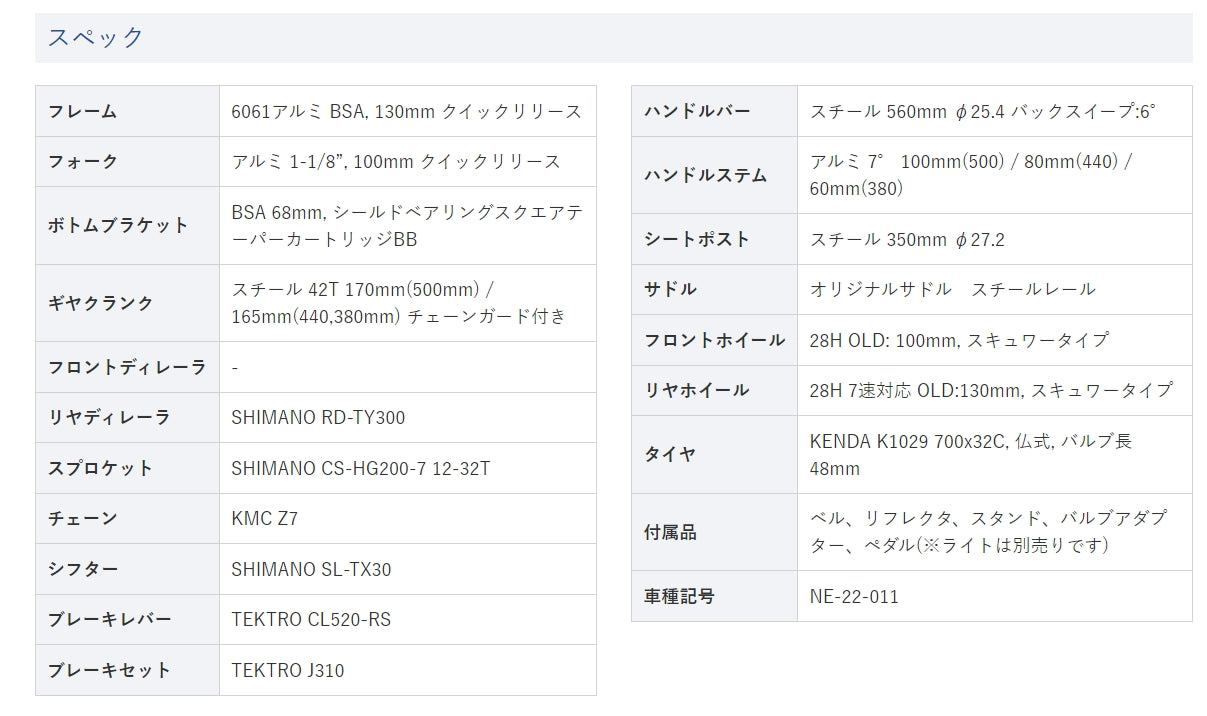
Task: Select the リヤホイール label cell
Action: [x=714, y=390]
